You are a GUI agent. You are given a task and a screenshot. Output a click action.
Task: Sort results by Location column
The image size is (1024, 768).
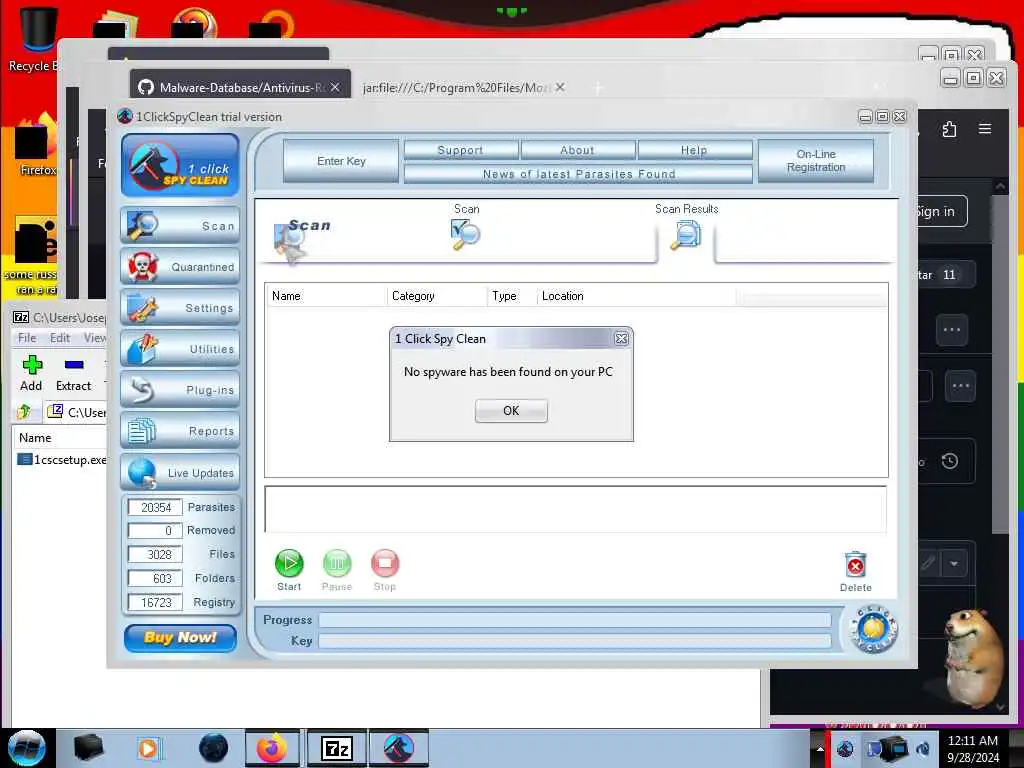[636, 296]
